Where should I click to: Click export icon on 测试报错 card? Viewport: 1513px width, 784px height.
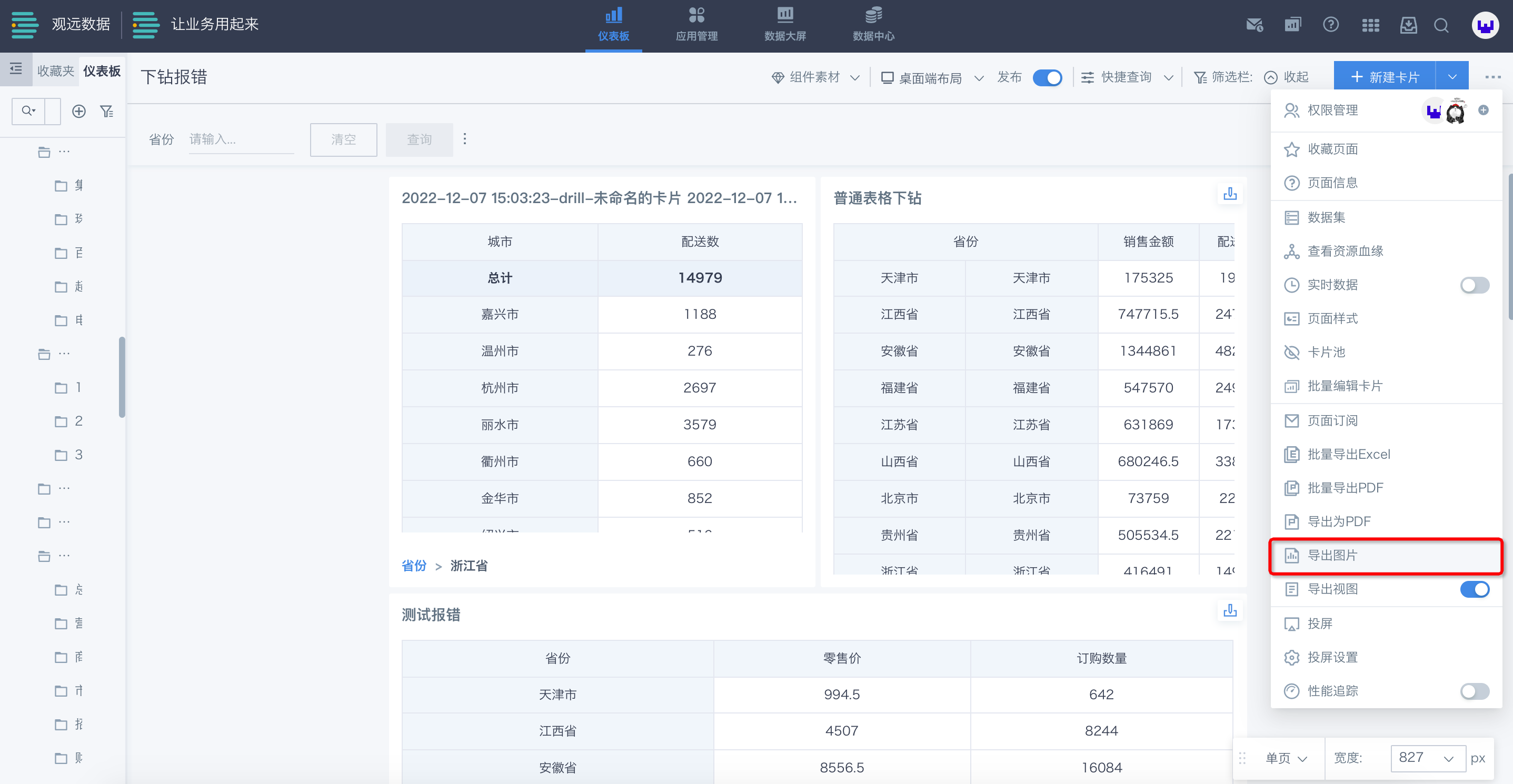tap(1230, 611)
